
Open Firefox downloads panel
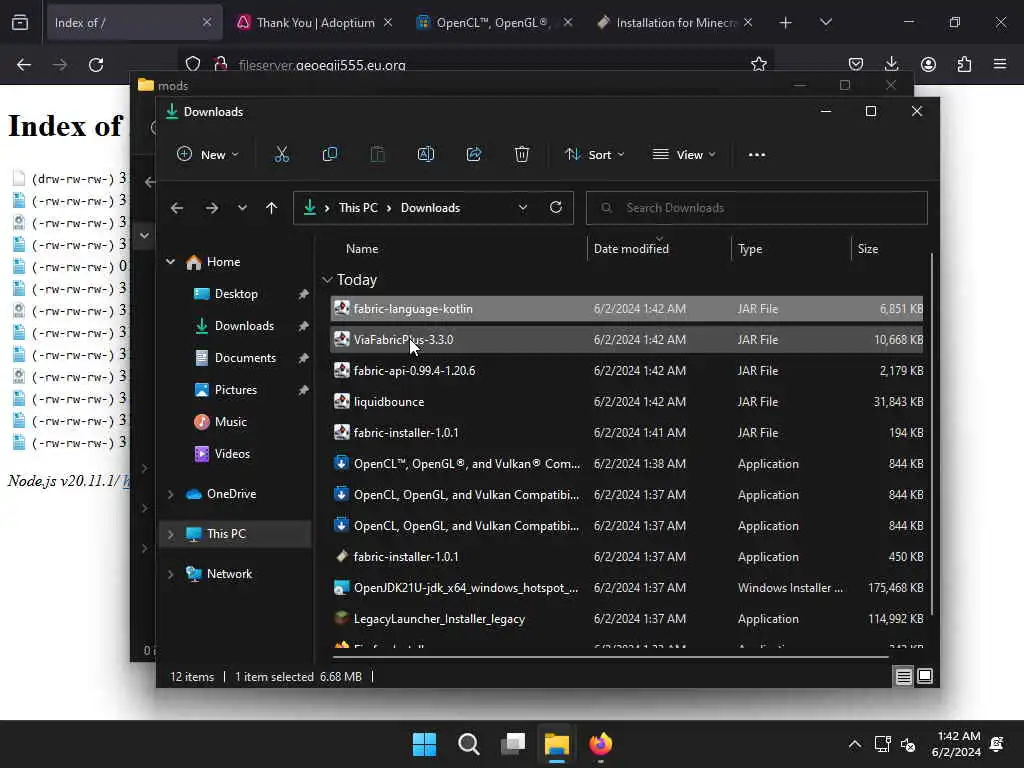(891, 64)
